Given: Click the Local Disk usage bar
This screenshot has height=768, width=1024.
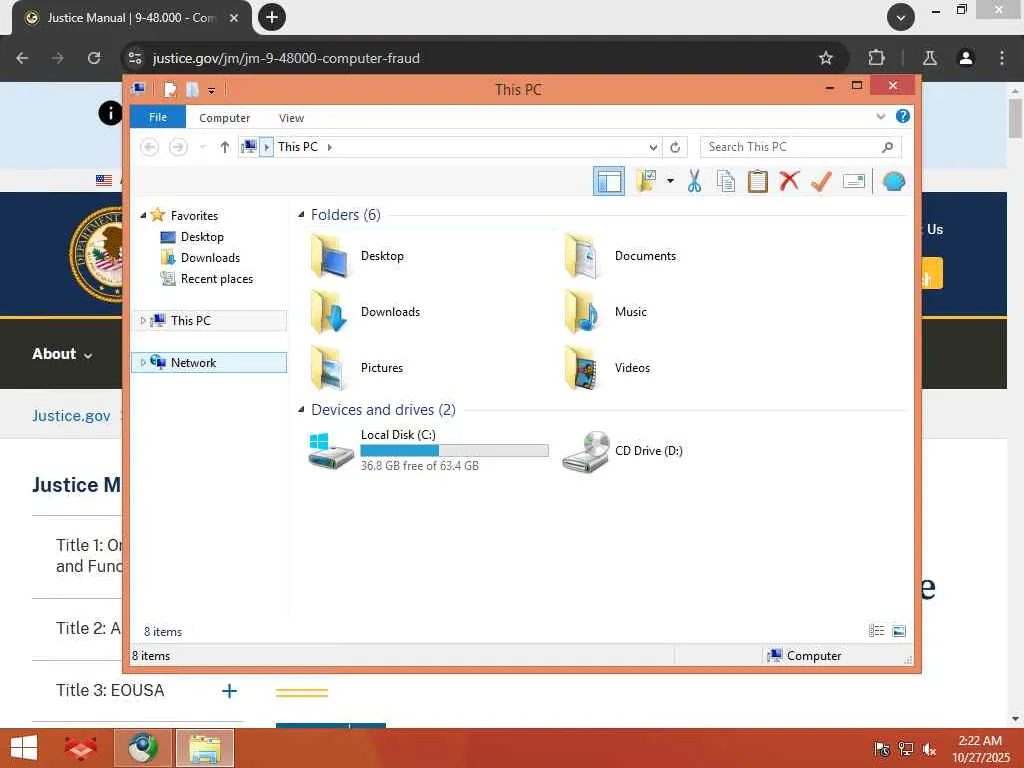Looking at the screenshot, I should click(455, 451).
